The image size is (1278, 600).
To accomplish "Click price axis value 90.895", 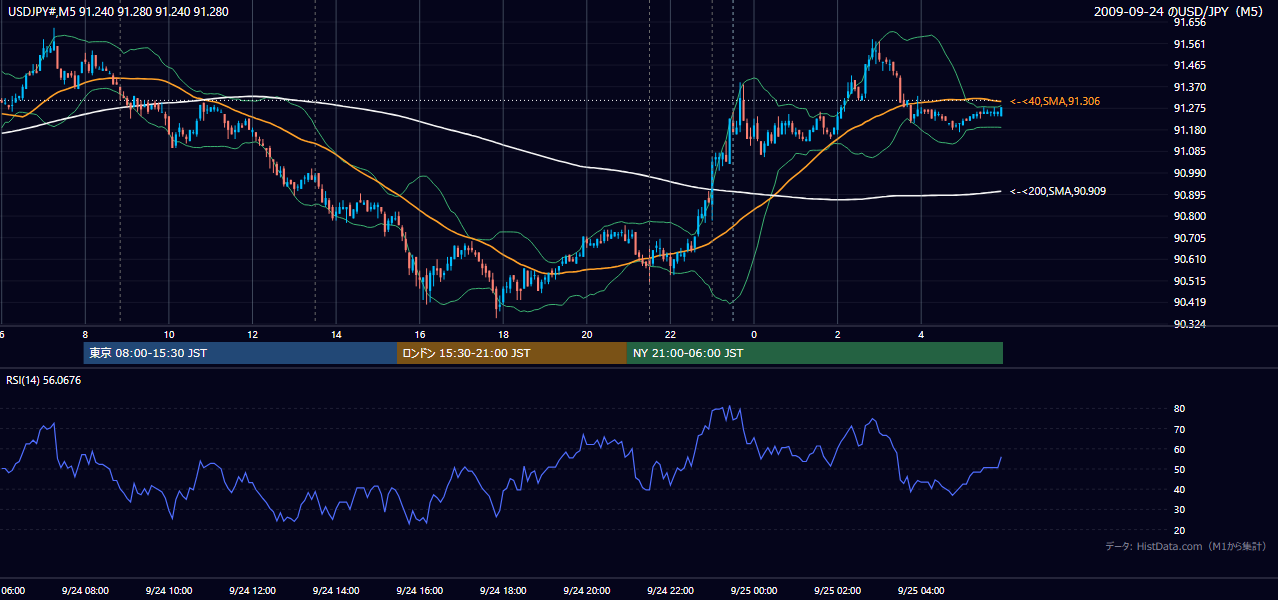I will (x=1189, y=195).
